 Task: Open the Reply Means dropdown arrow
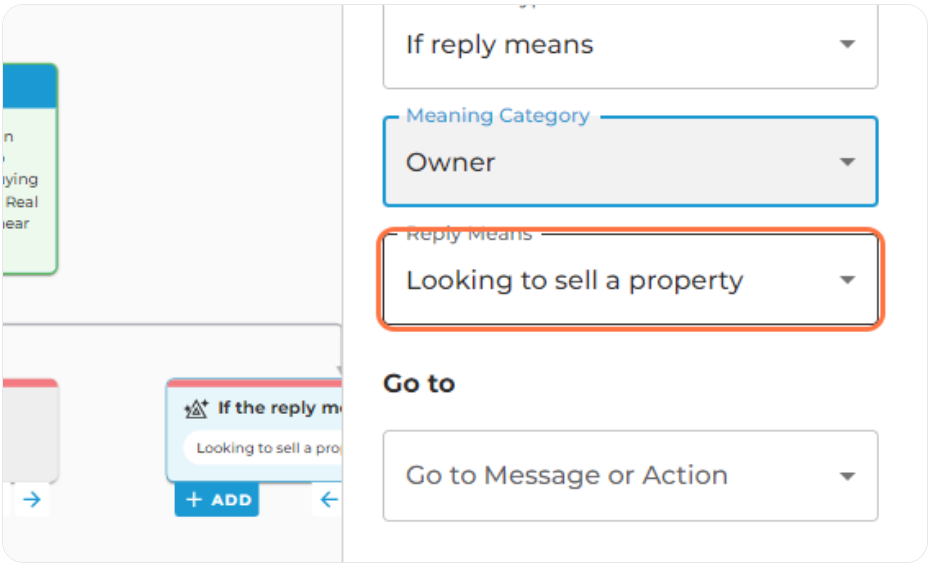click(x=847, y=280)
